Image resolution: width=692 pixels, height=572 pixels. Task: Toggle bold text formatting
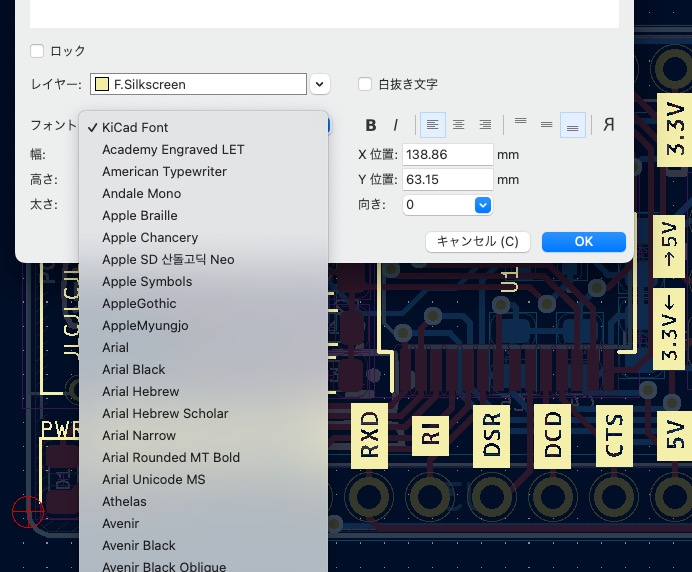click(x=371, y=125)
